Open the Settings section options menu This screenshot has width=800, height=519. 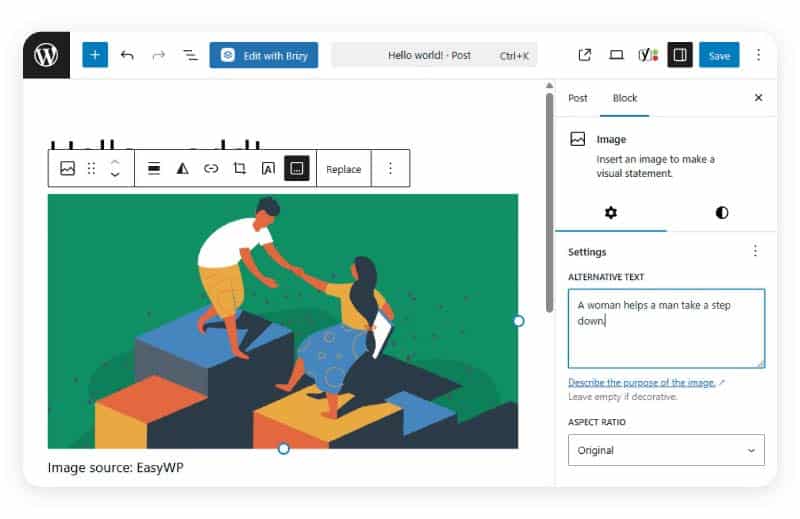755,251
